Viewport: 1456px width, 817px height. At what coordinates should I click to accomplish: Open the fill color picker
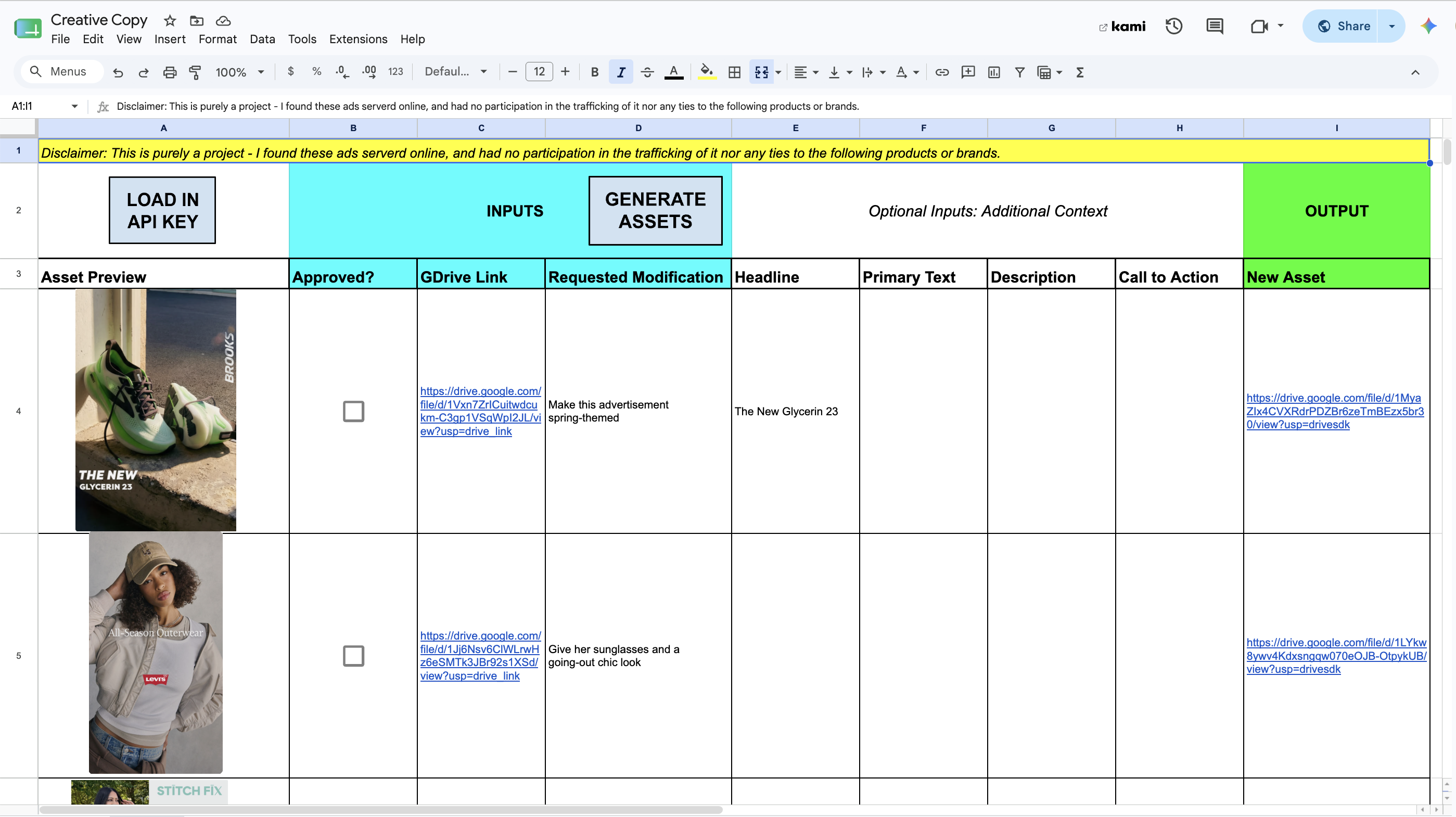707,72
